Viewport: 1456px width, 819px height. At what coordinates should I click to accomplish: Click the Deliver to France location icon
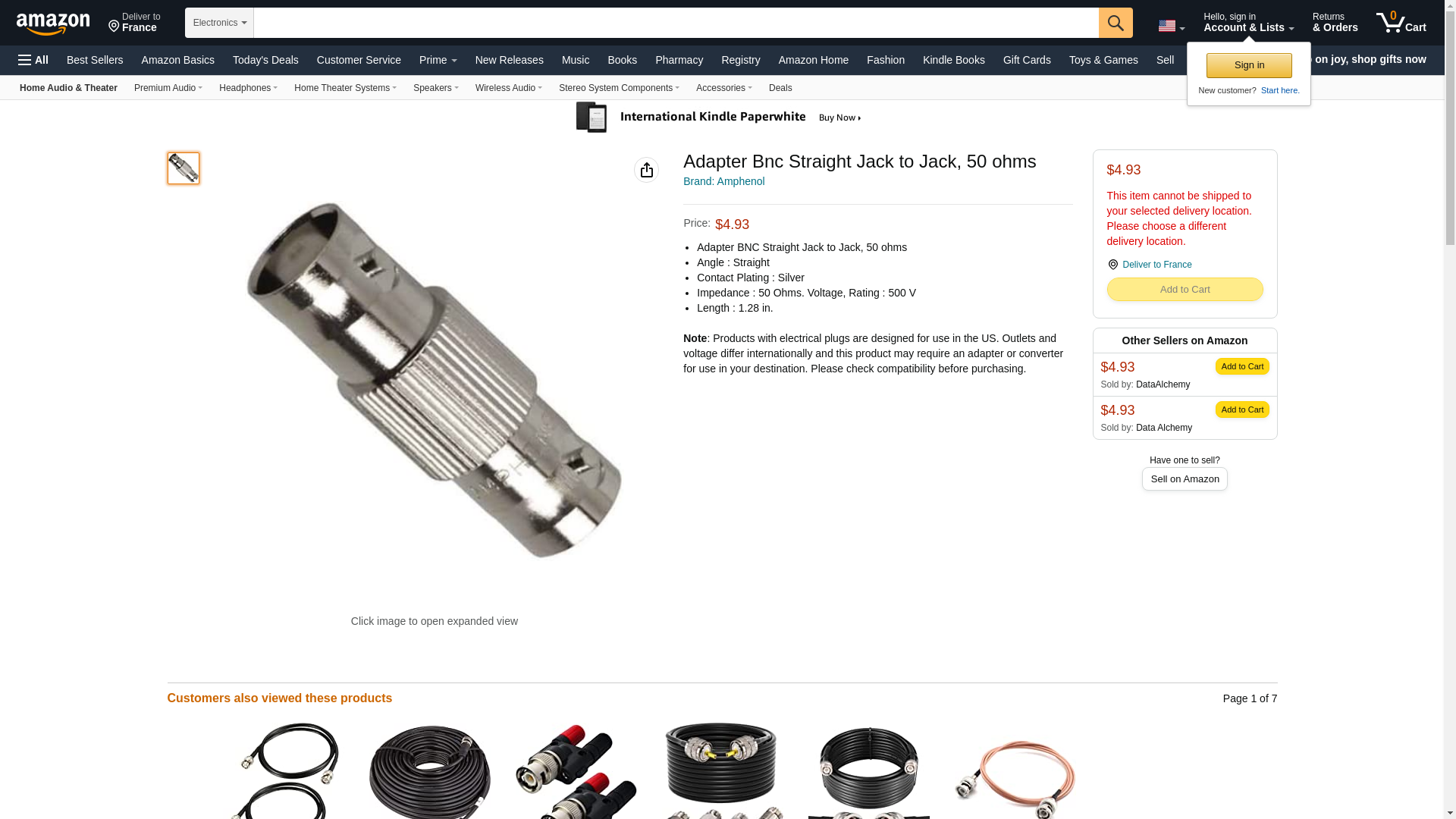[114, 27]
